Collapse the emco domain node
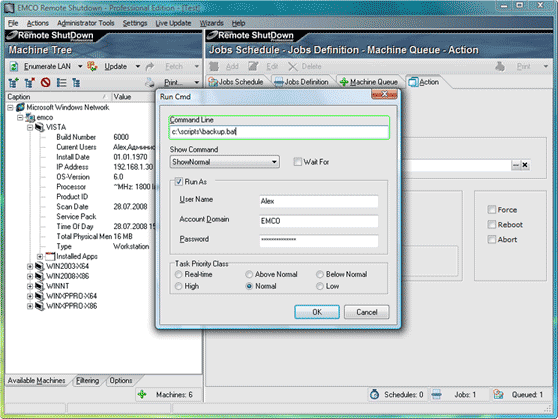 tap(20, 117)
